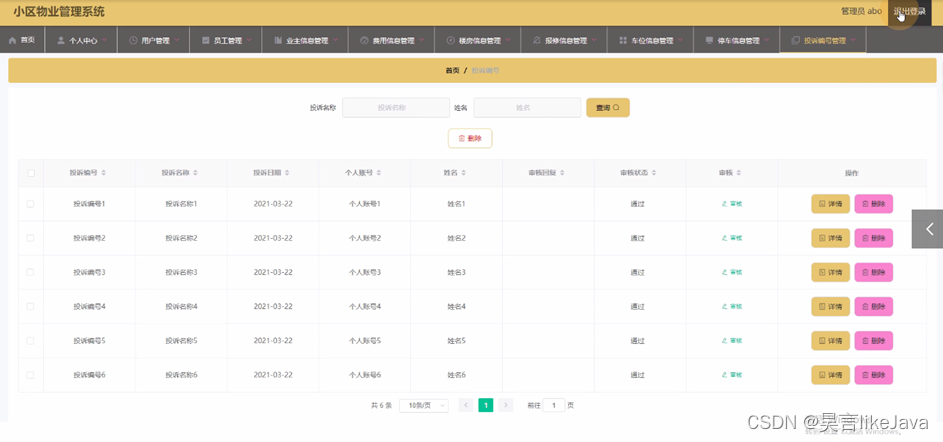Open the 10条/页 page size dropdown
Image resolution: width=943 pixels, height=442 pixels.
pos(424,405)
